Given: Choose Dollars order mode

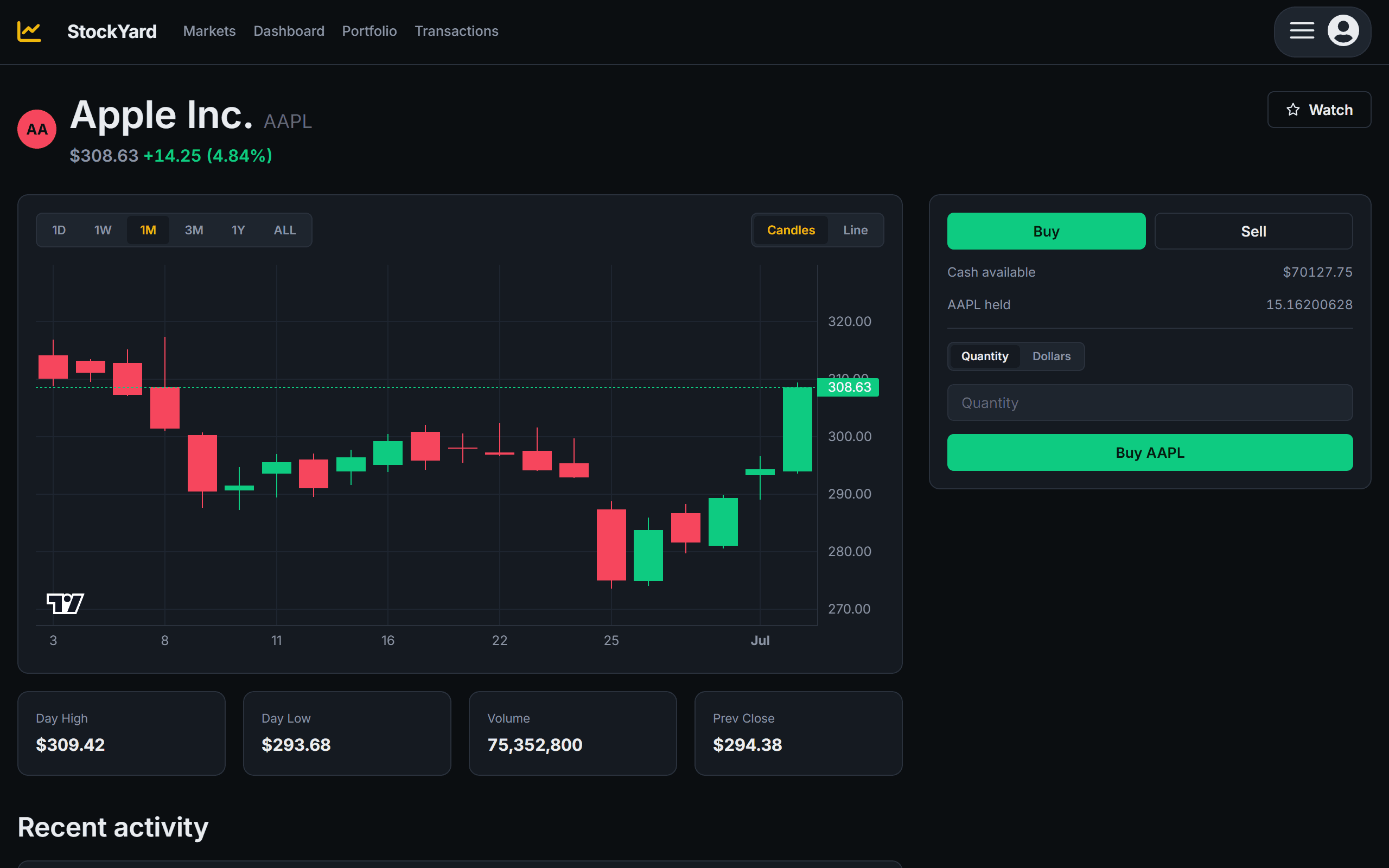Looking at the screenshot, I should tap(1052, 356).
